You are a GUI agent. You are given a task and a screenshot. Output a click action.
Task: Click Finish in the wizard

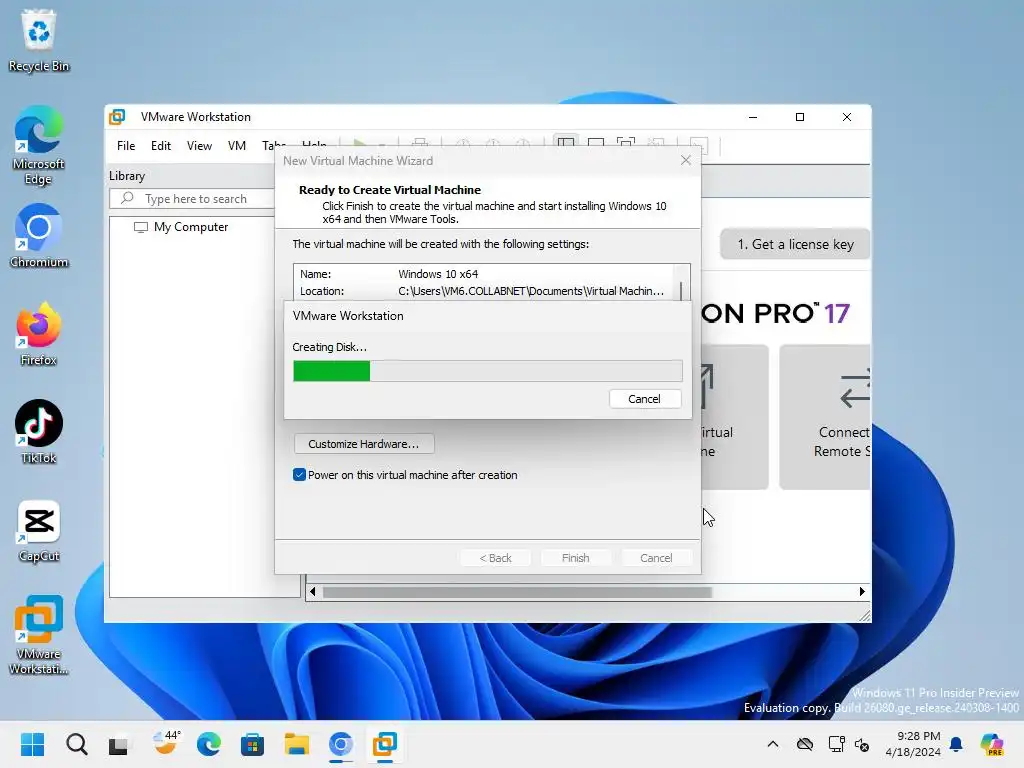(575, 558)
